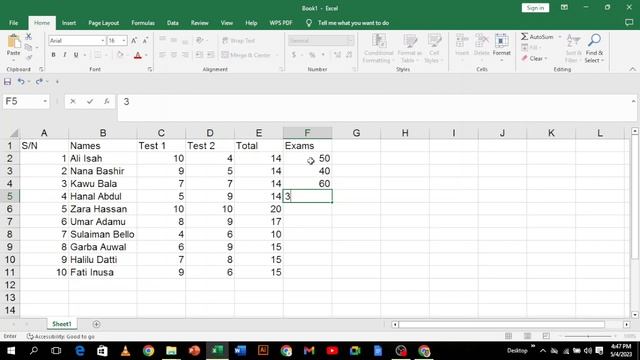The width and height of the screenshot is (640, 360).
Task: Click the Copy icon in Clipboard group
Action: tap(28, 48)
